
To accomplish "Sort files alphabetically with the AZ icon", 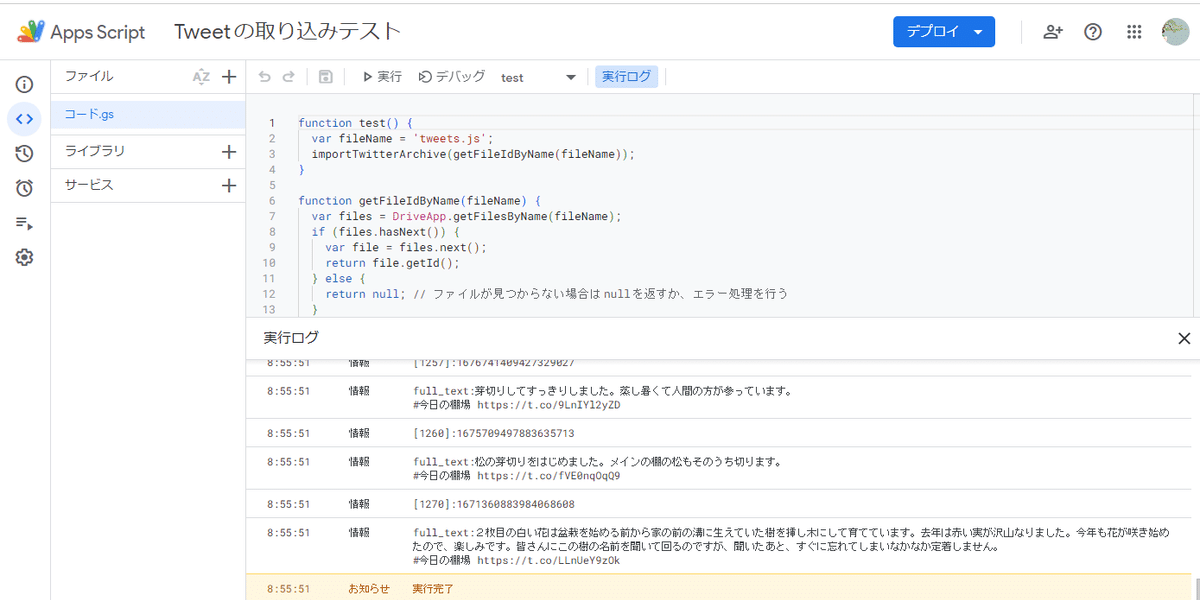I will 201,77.
